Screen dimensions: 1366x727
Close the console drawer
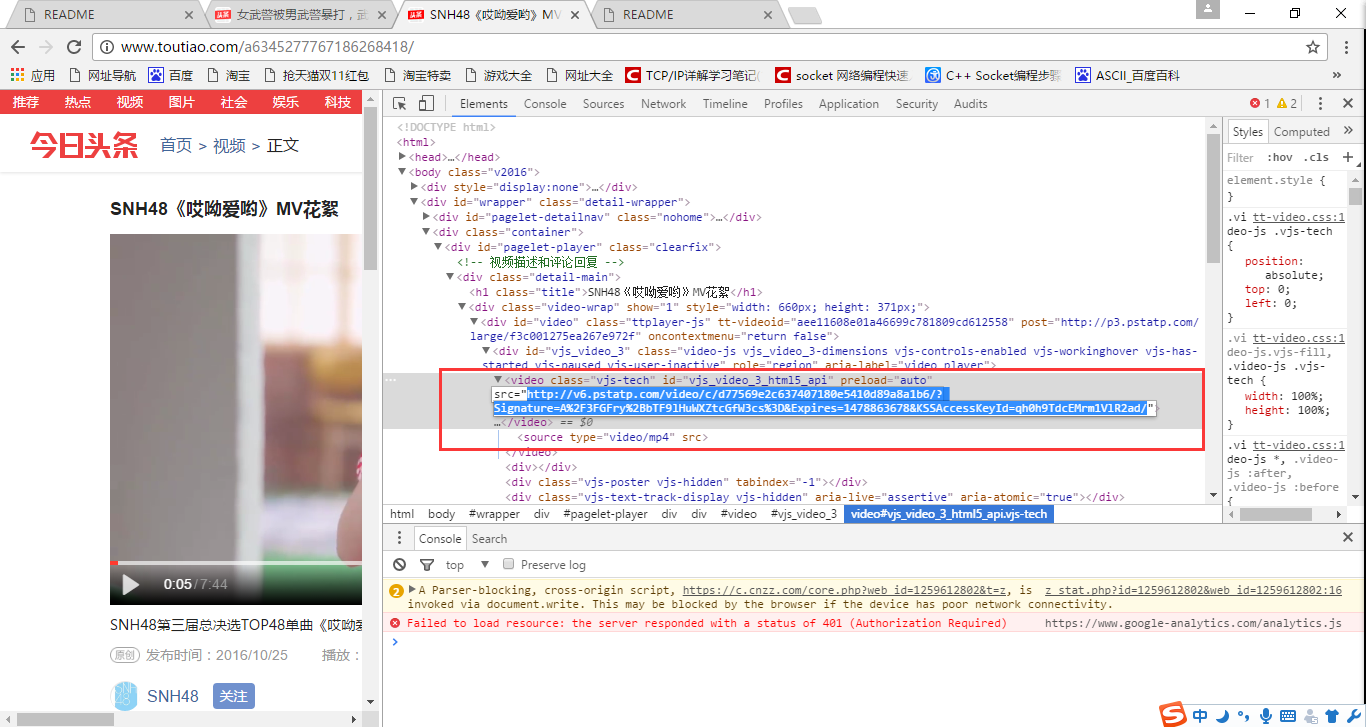(x=1347, y=538)
